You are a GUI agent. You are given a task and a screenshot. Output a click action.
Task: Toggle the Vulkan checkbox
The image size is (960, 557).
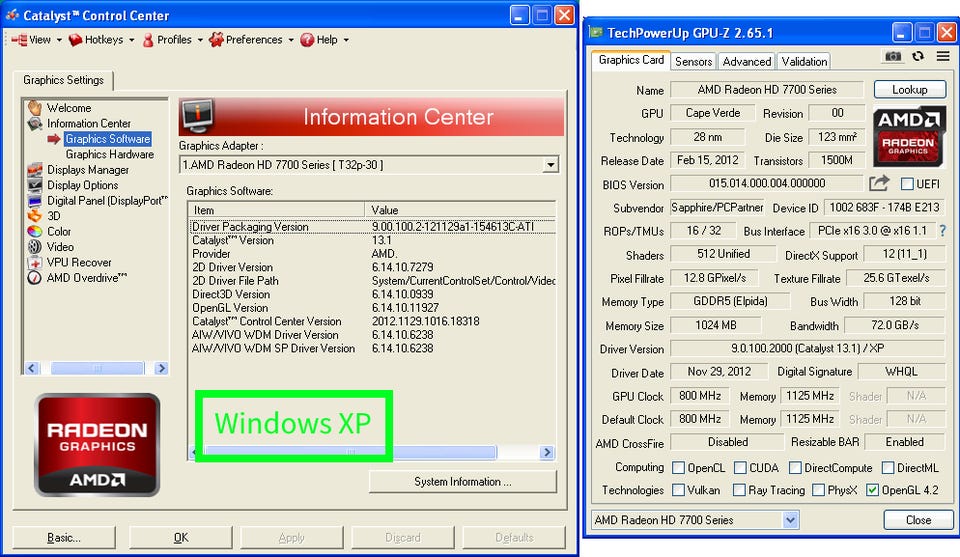(678, 490)
